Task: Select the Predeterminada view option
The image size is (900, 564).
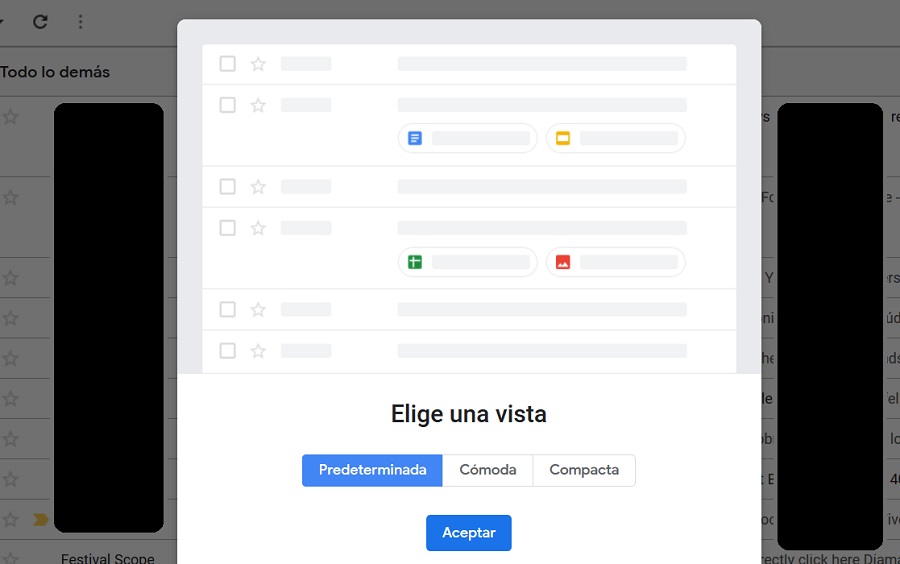Action: (x=372, y=470)
